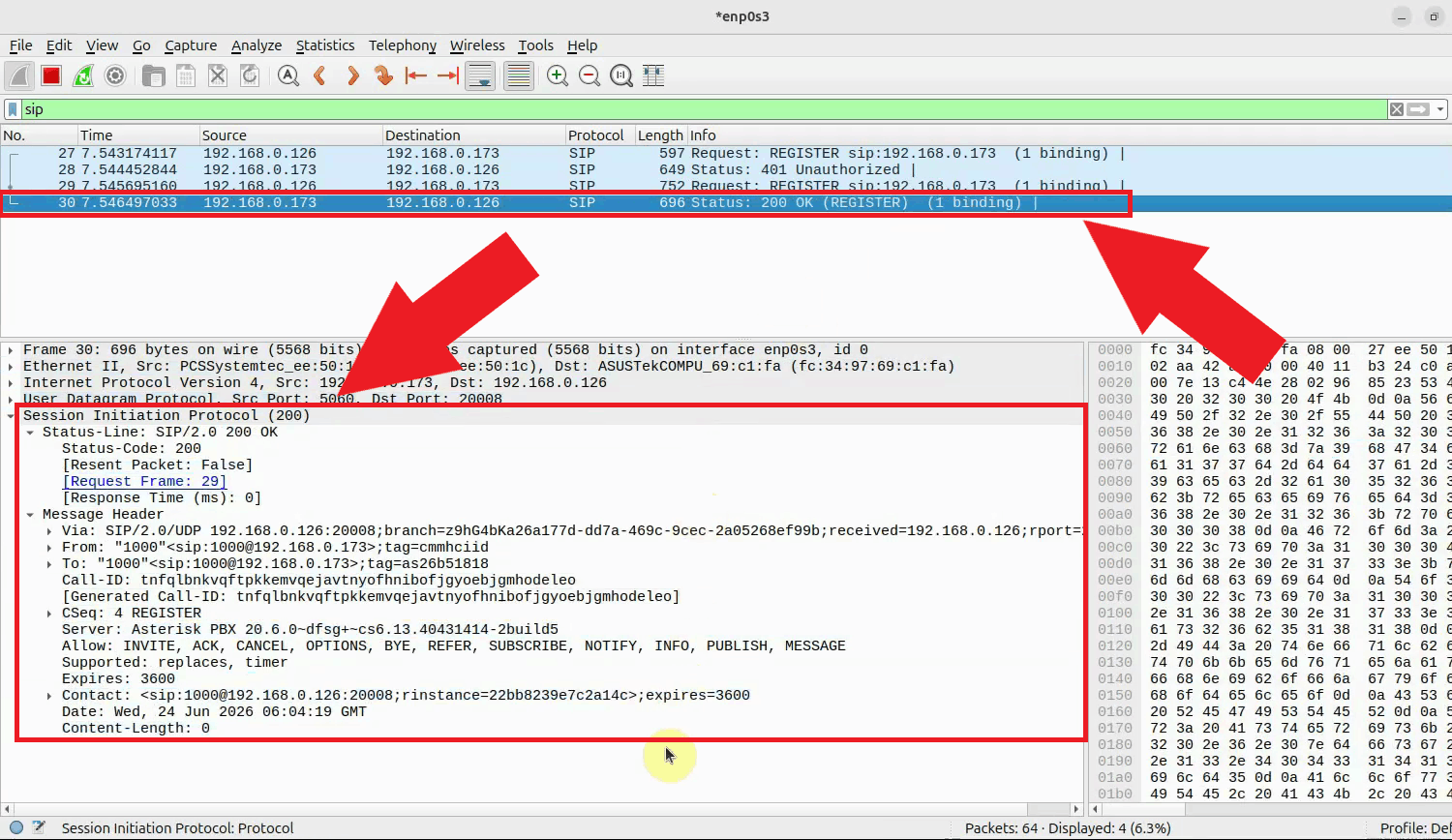Save the capture file icon
This screenshot has height=840, width=1452.
[x=186, y=75]
